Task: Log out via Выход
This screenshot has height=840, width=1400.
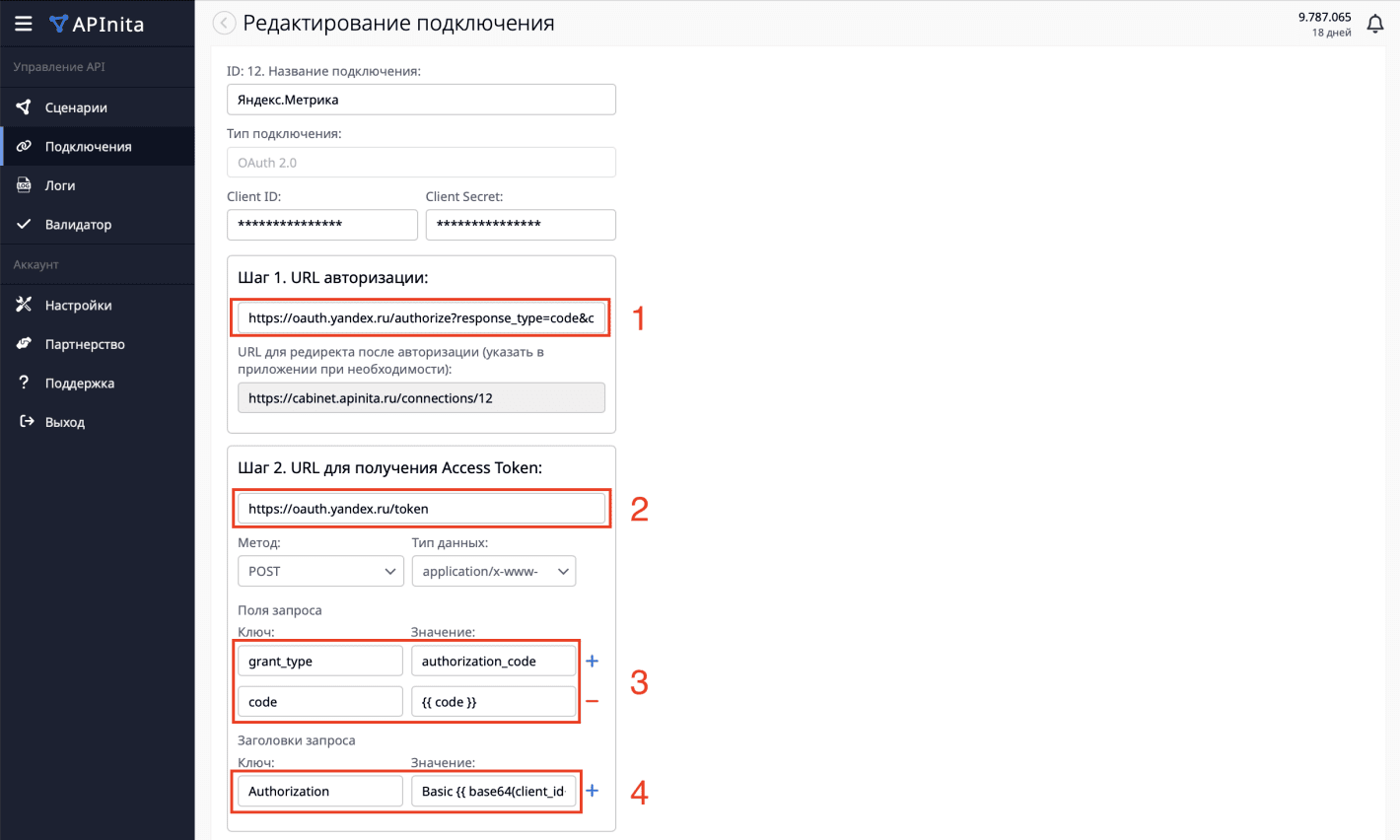Action: (x=64, y=422)
